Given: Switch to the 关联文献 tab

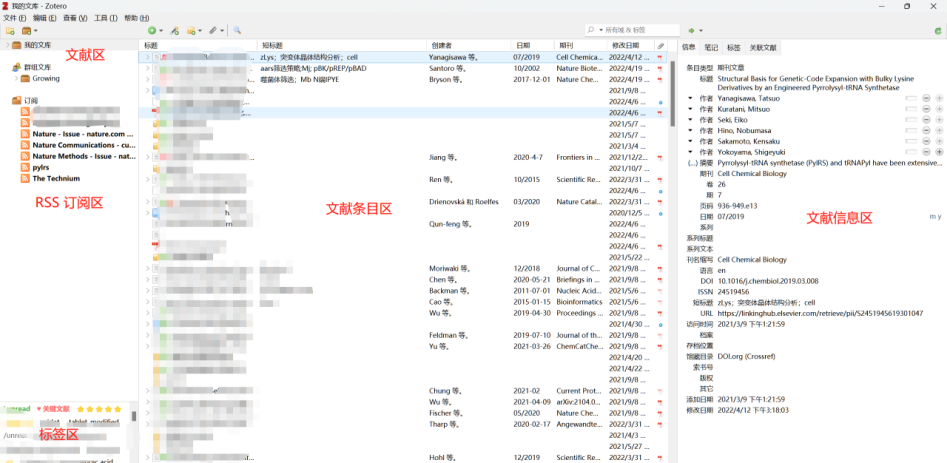Looking at the screenshot, I should tap(763, 47).
